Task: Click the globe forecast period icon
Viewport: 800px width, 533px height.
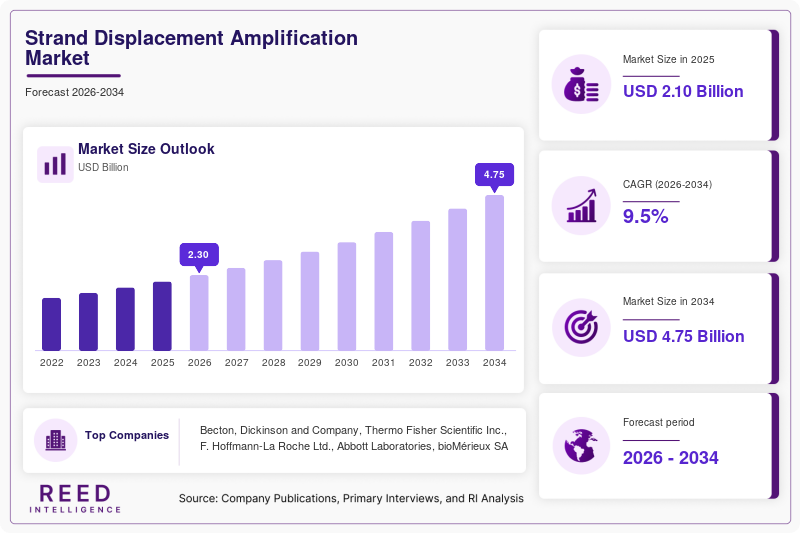Action: click(x=581, y=446)
